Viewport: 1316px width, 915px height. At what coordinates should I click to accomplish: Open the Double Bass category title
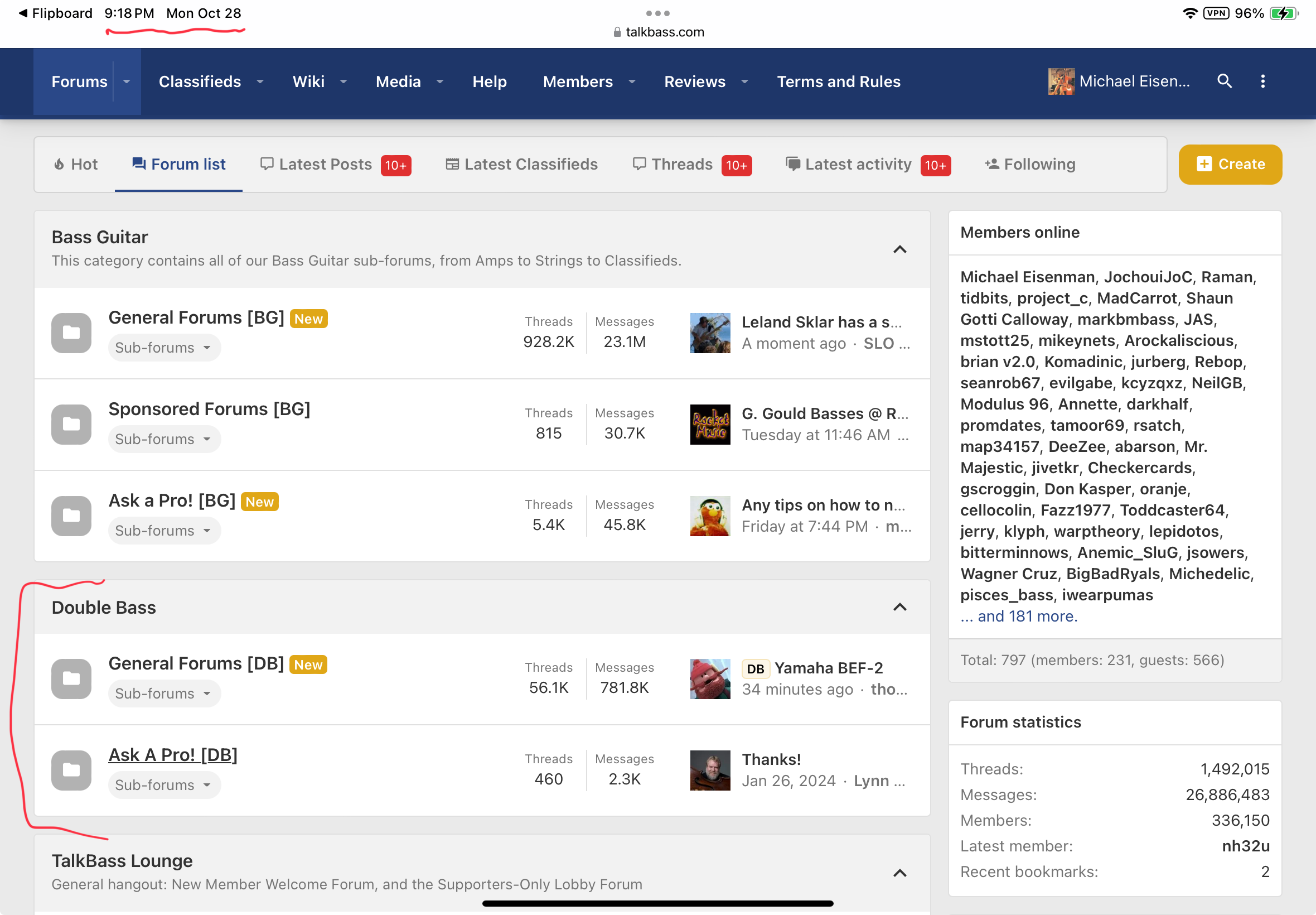104,607
